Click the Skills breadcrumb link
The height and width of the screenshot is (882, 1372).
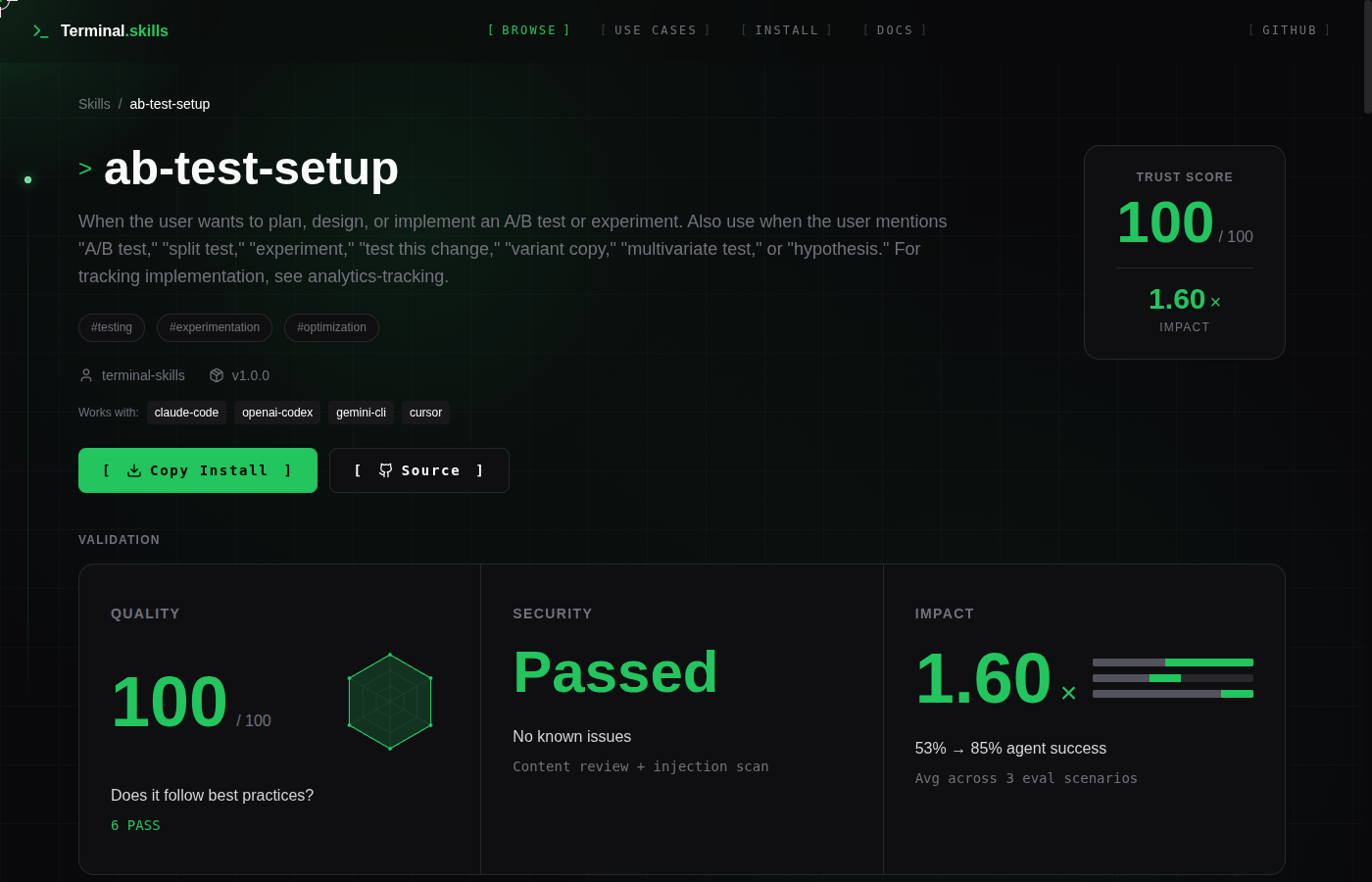[x=94, y=104]
